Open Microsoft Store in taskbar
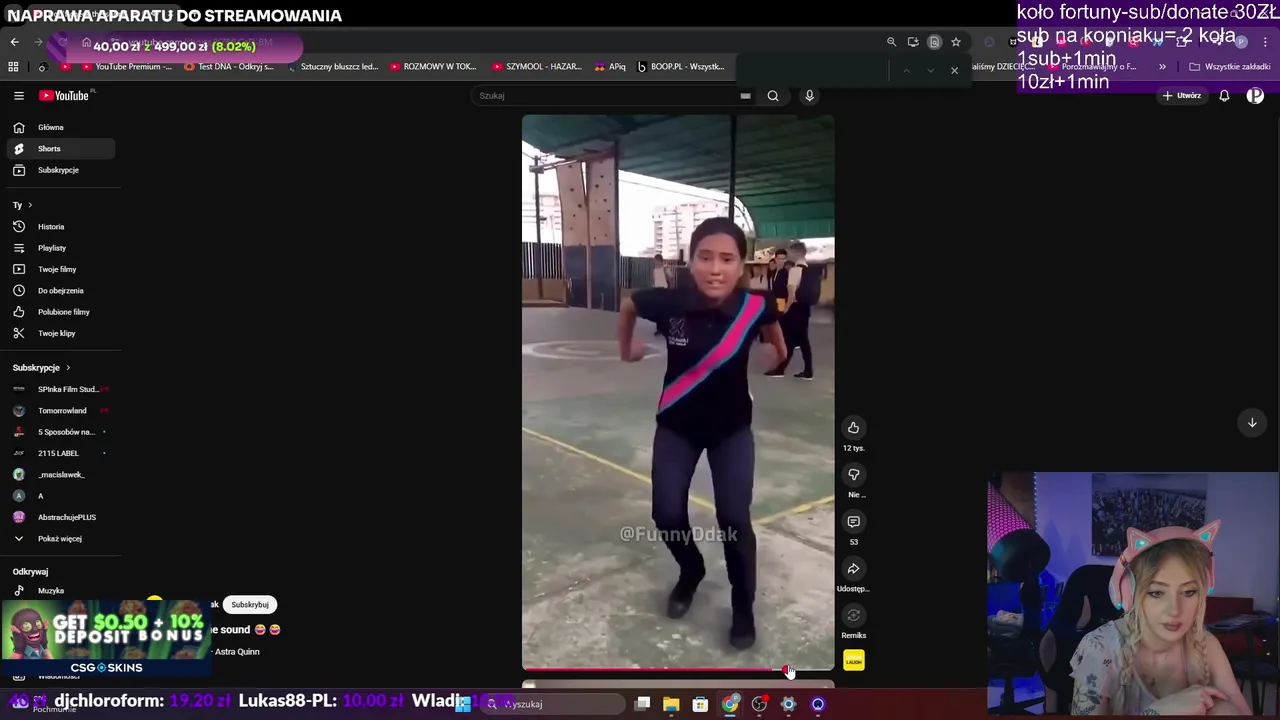1280x720 pixels. pyautogui.click(x=700, y=704)
